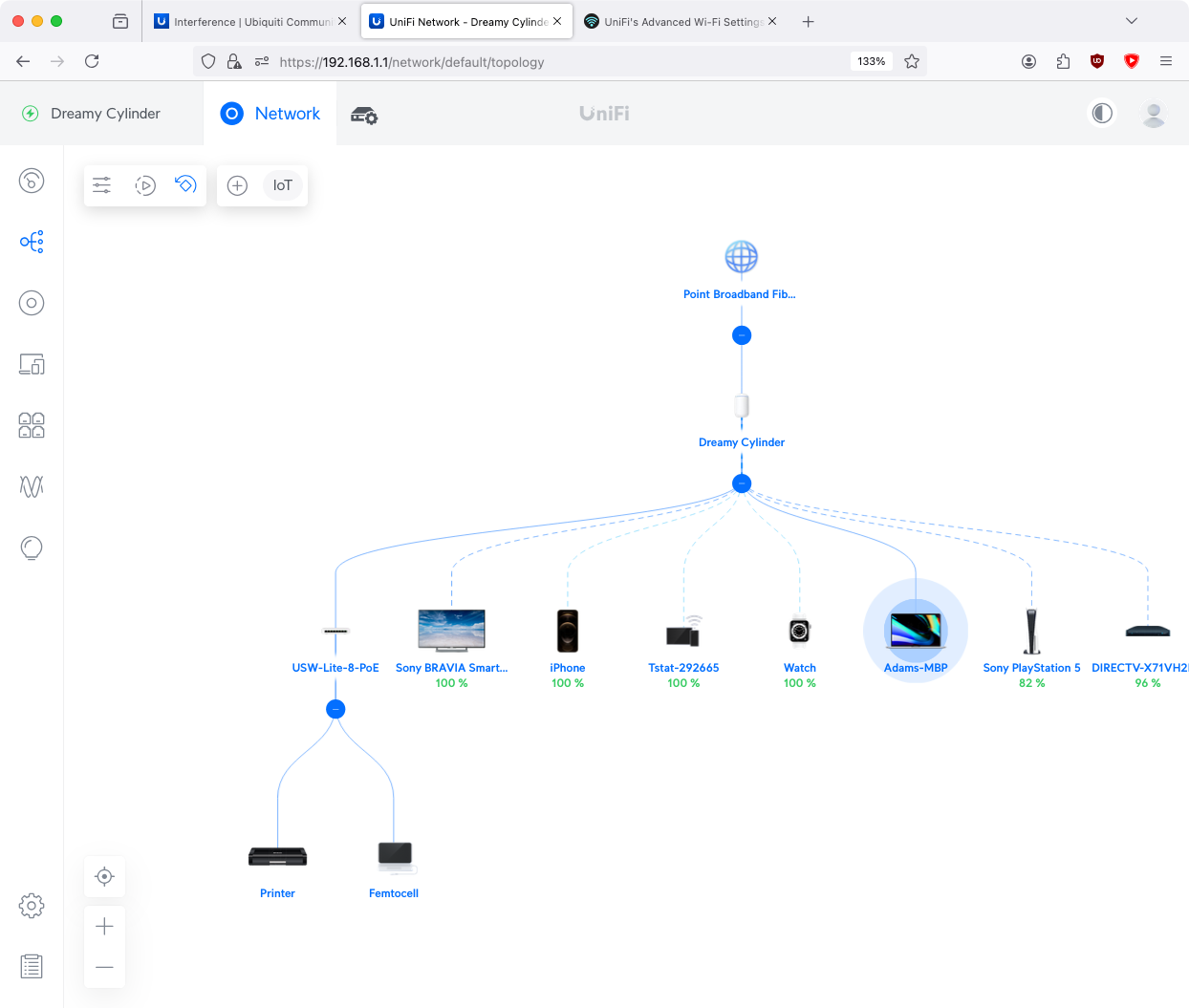
Task: Open the system logs list icon
Action: tap(32, 967)
